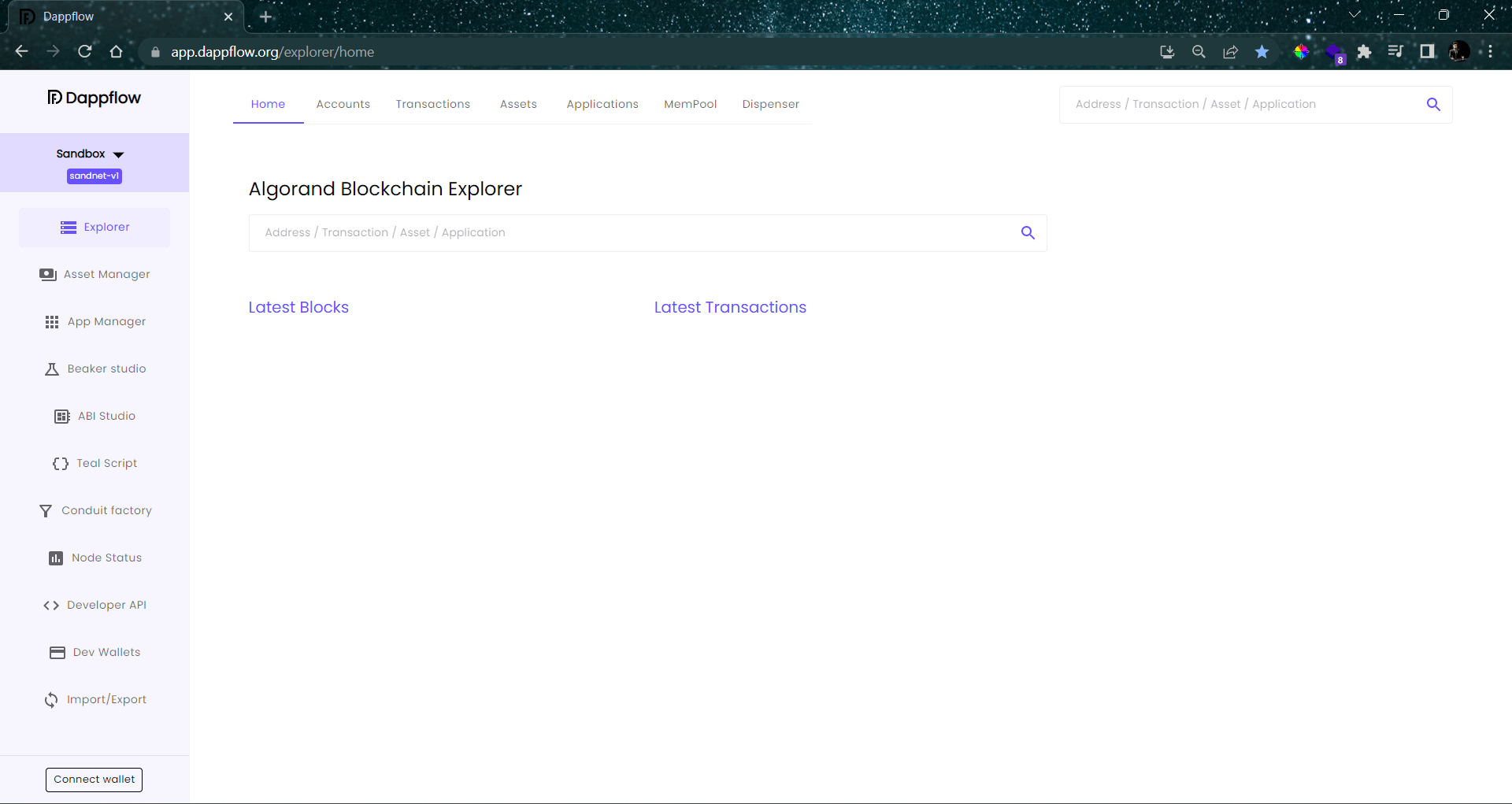Open the Dispenser tab

click(x=771, y=105)
